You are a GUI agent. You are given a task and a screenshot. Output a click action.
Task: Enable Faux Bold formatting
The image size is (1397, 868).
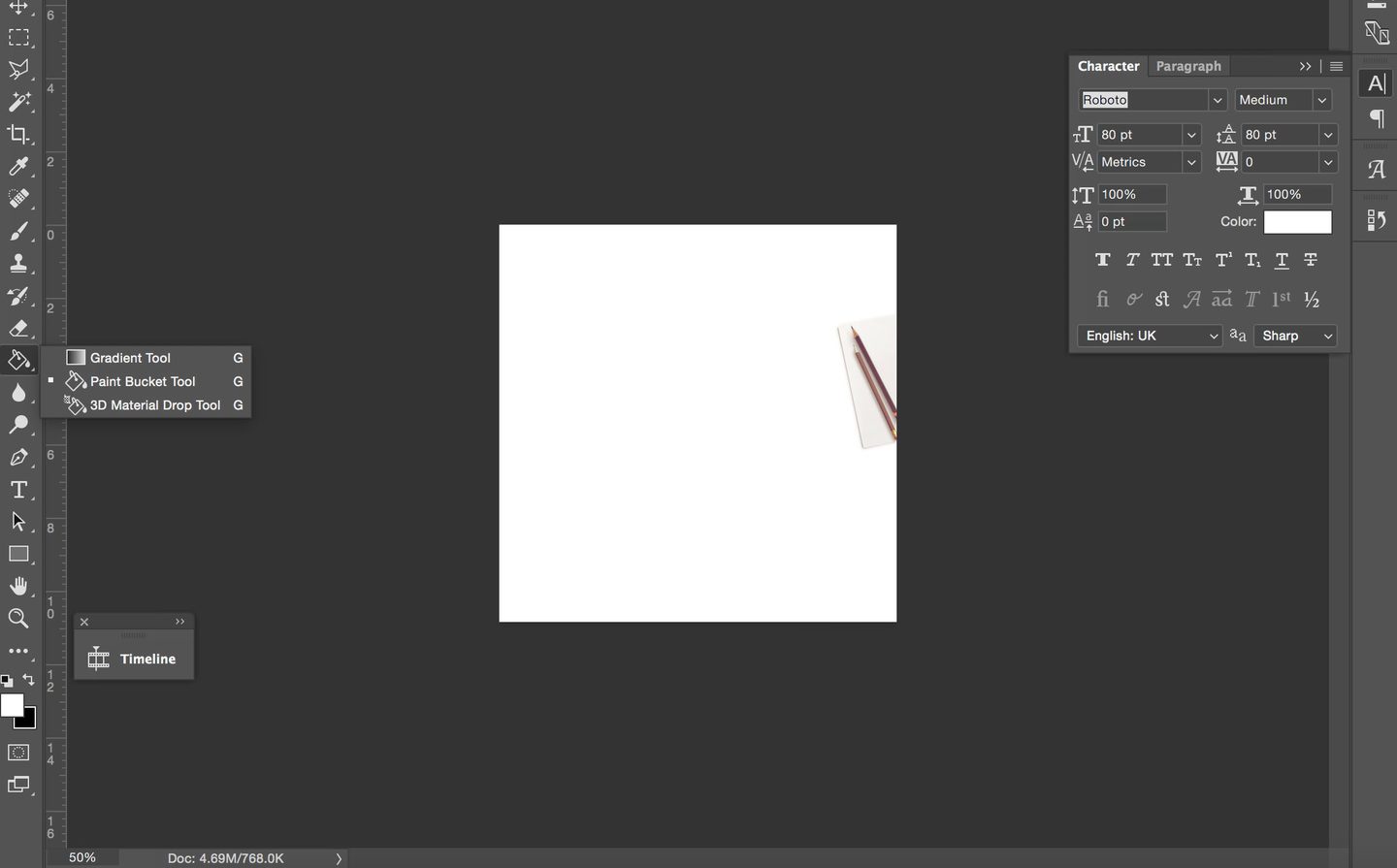1102,260
